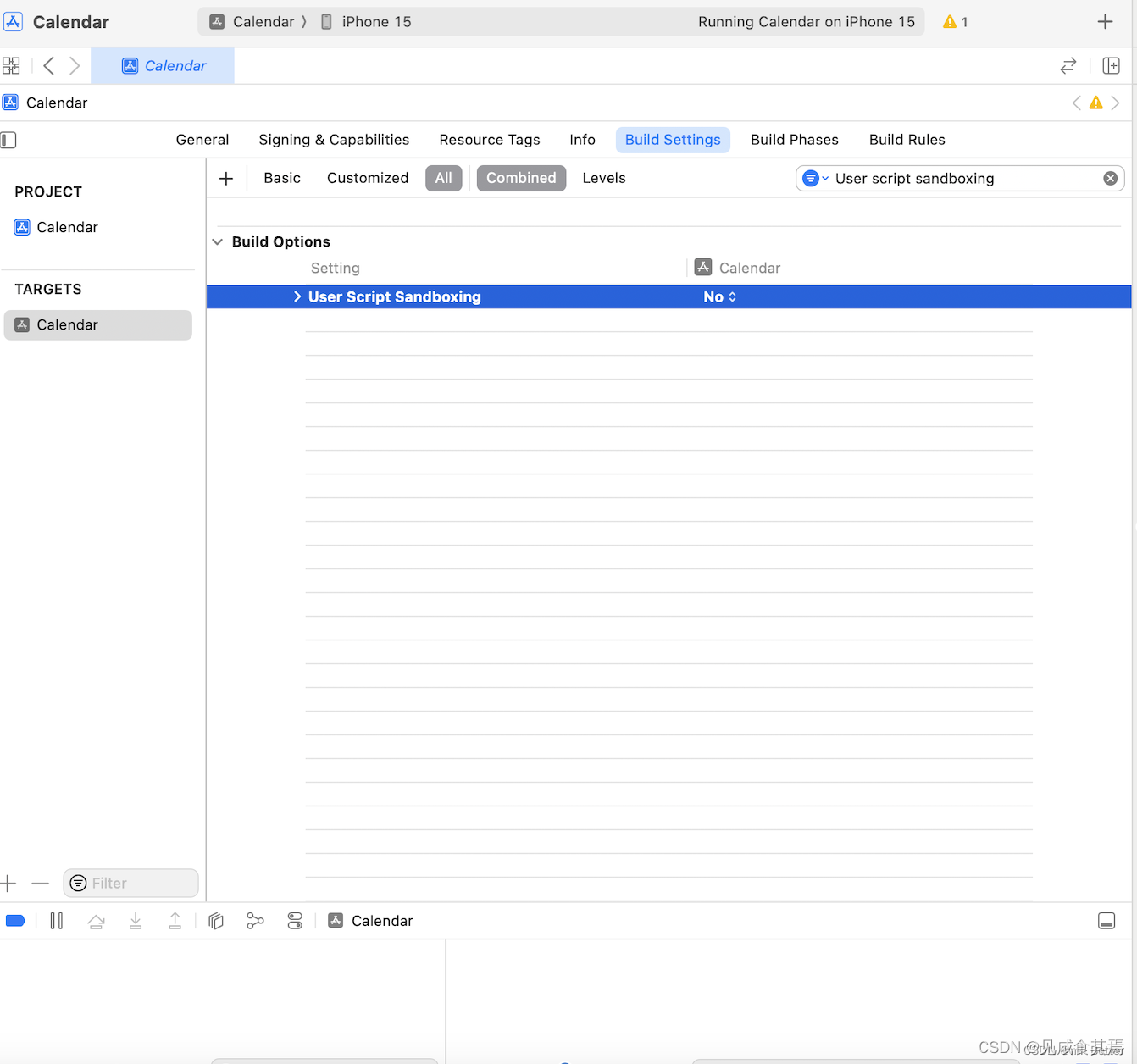
Task: Show All build settings
Action: tap(444, 178)
